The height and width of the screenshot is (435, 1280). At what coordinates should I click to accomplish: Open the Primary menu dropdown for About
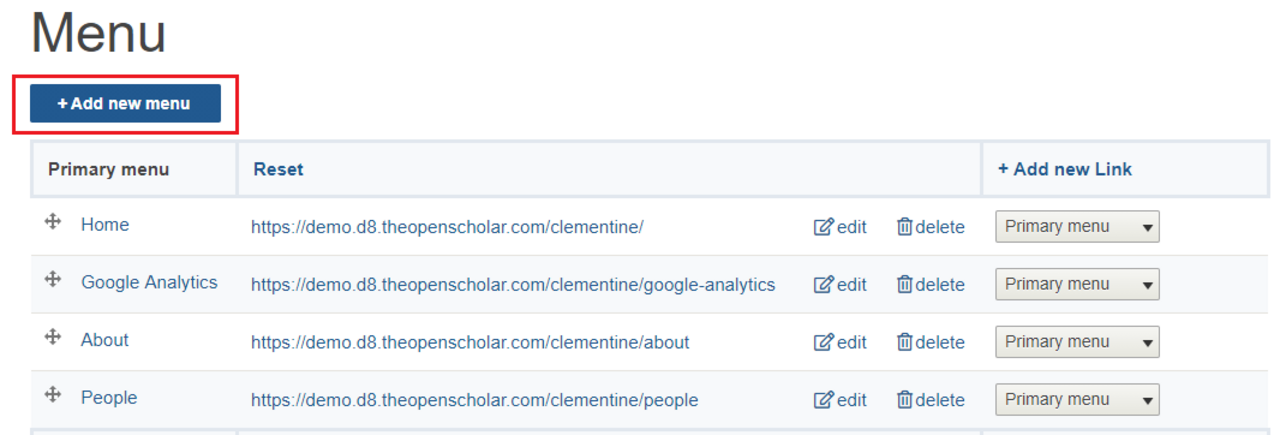pyautogui.click(x=1077, y=342)
